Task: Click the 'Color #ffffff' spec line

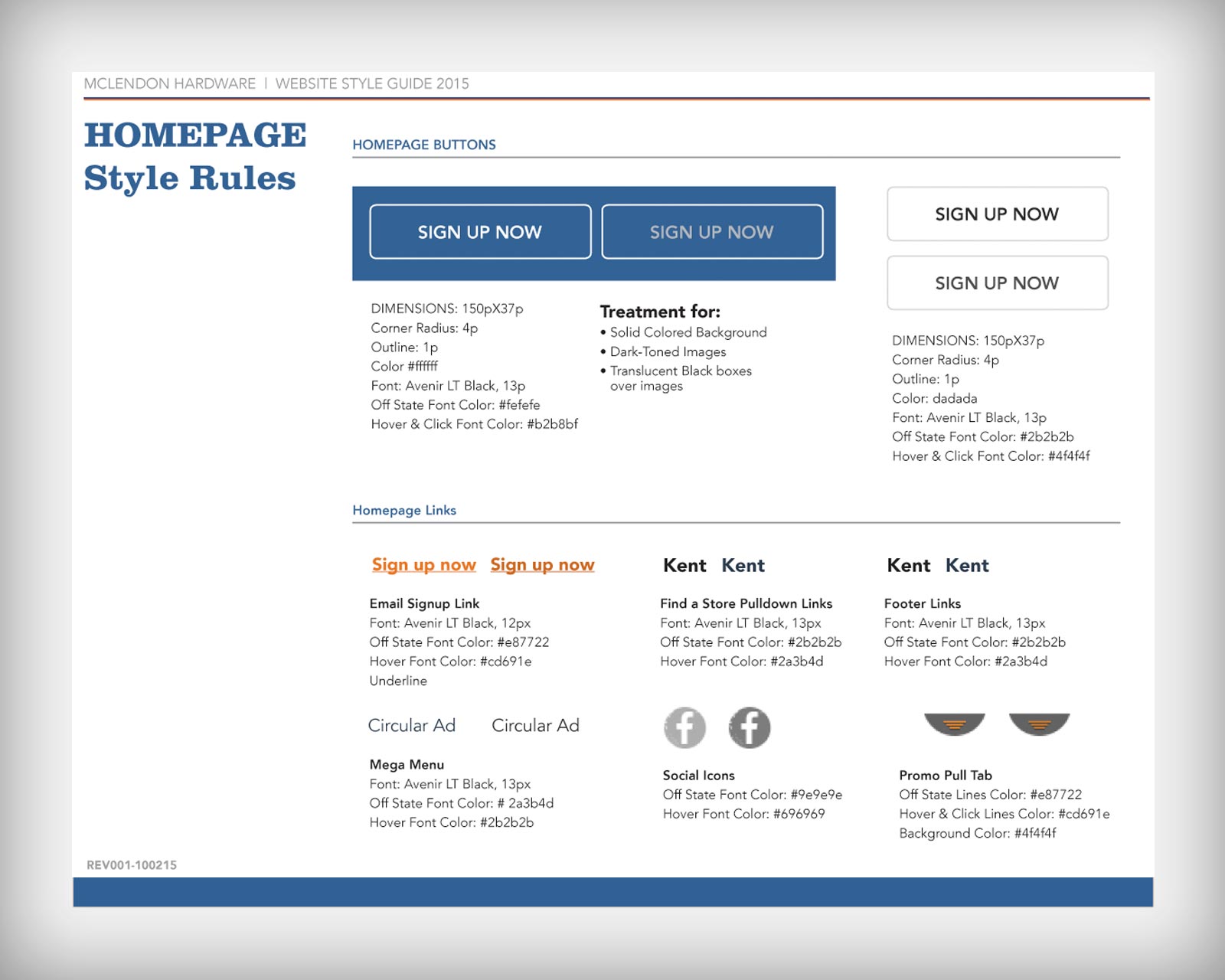Action: point(404,366)
